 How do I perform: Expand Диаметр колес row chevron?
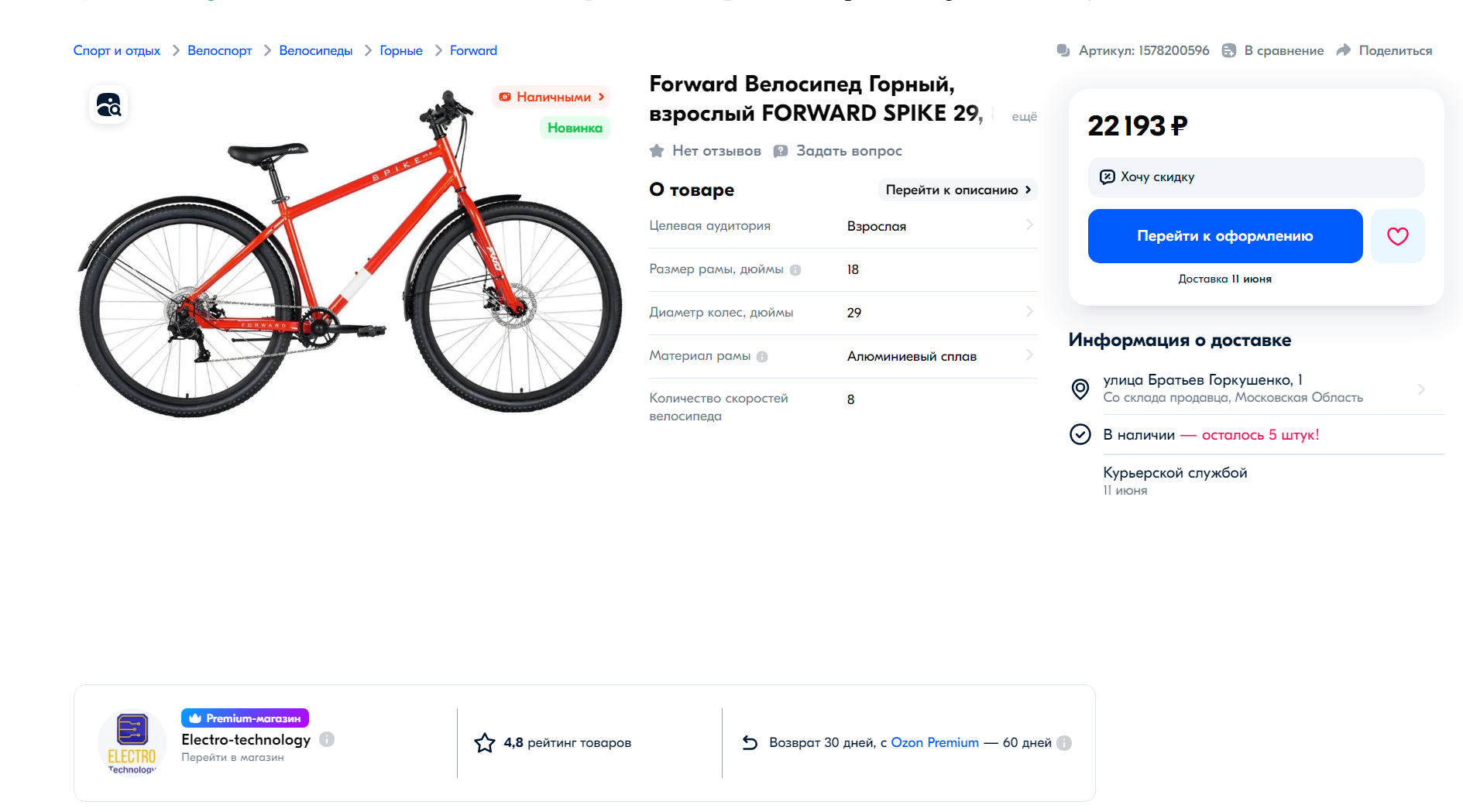(1029, 312)
